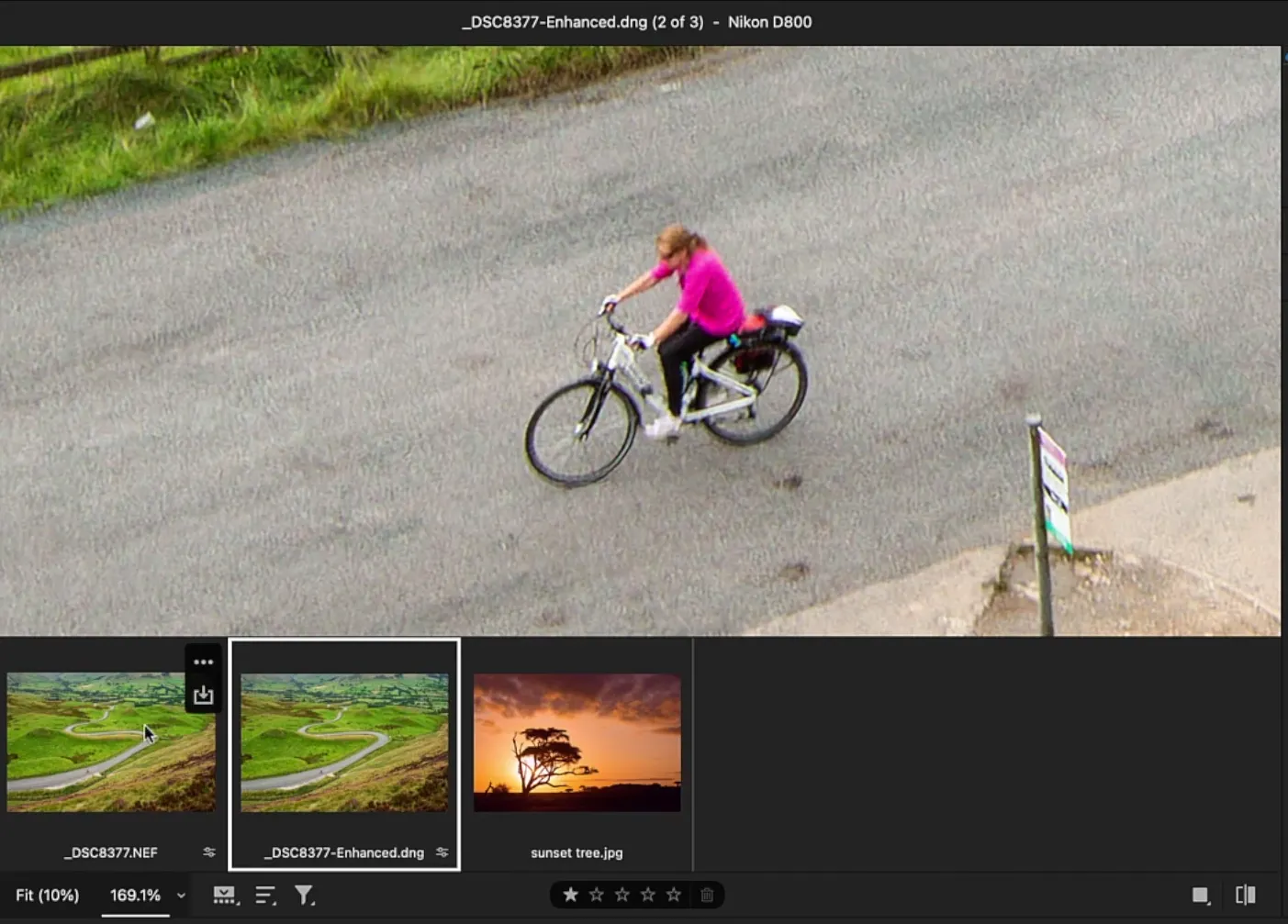Click the sort order icon

[x=265, y=896]
